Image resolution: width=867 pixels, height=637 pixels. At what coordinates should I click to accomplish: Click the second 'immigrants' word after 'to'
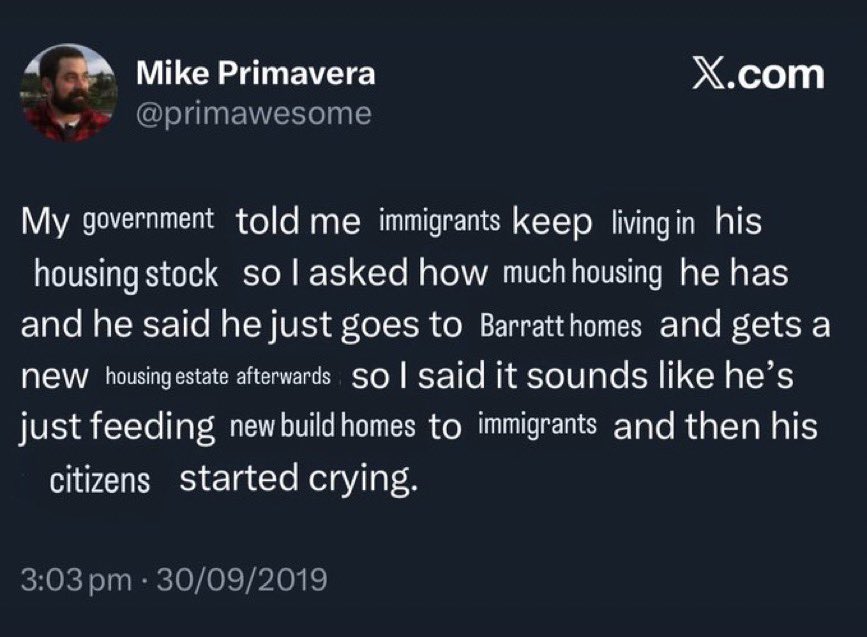coord(537,425)
